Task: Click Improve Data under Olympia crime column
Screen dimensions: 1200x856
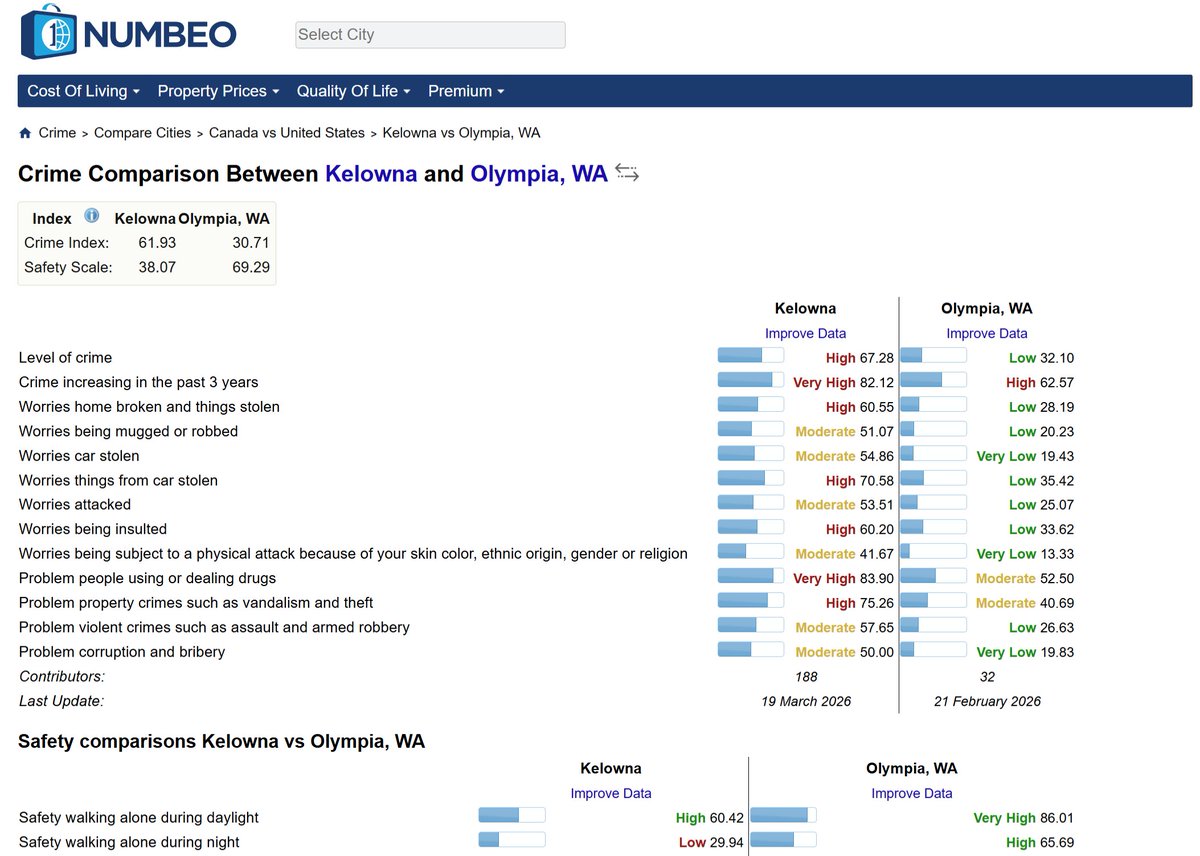Action: (x=986, y=334)
